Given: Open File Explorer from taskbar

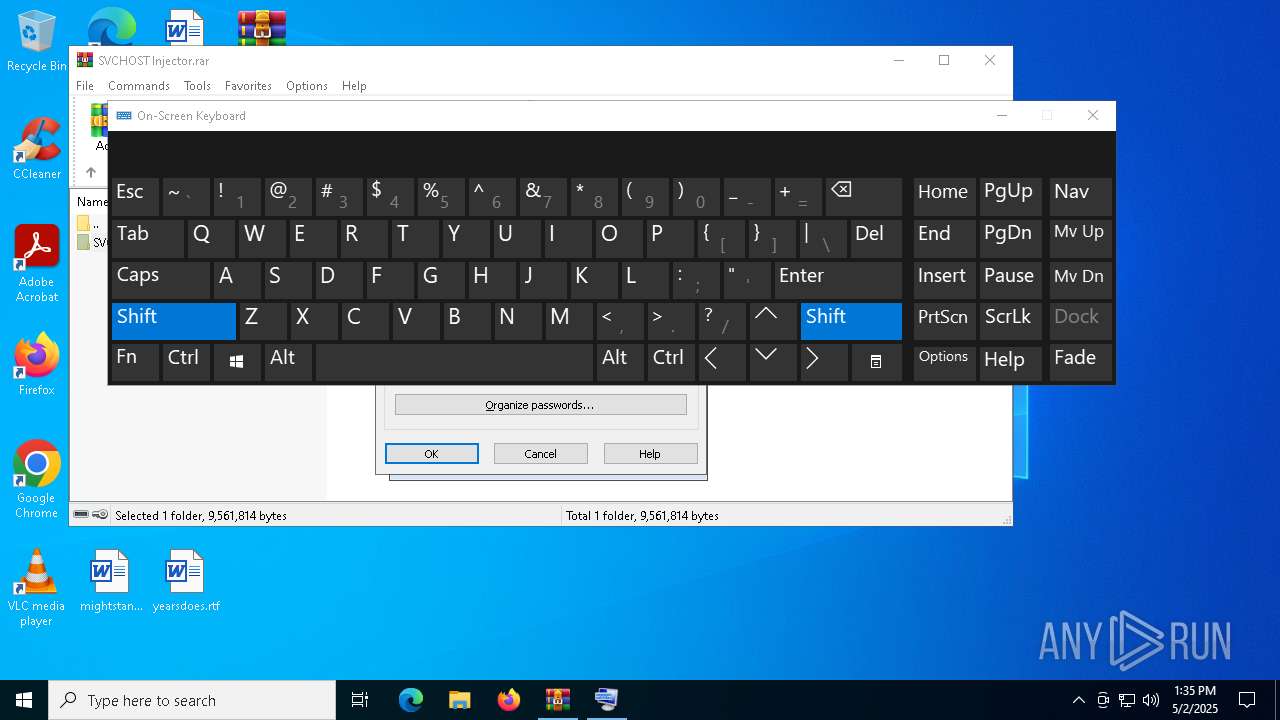Looking at the screenshot, I should click(459, 700).
